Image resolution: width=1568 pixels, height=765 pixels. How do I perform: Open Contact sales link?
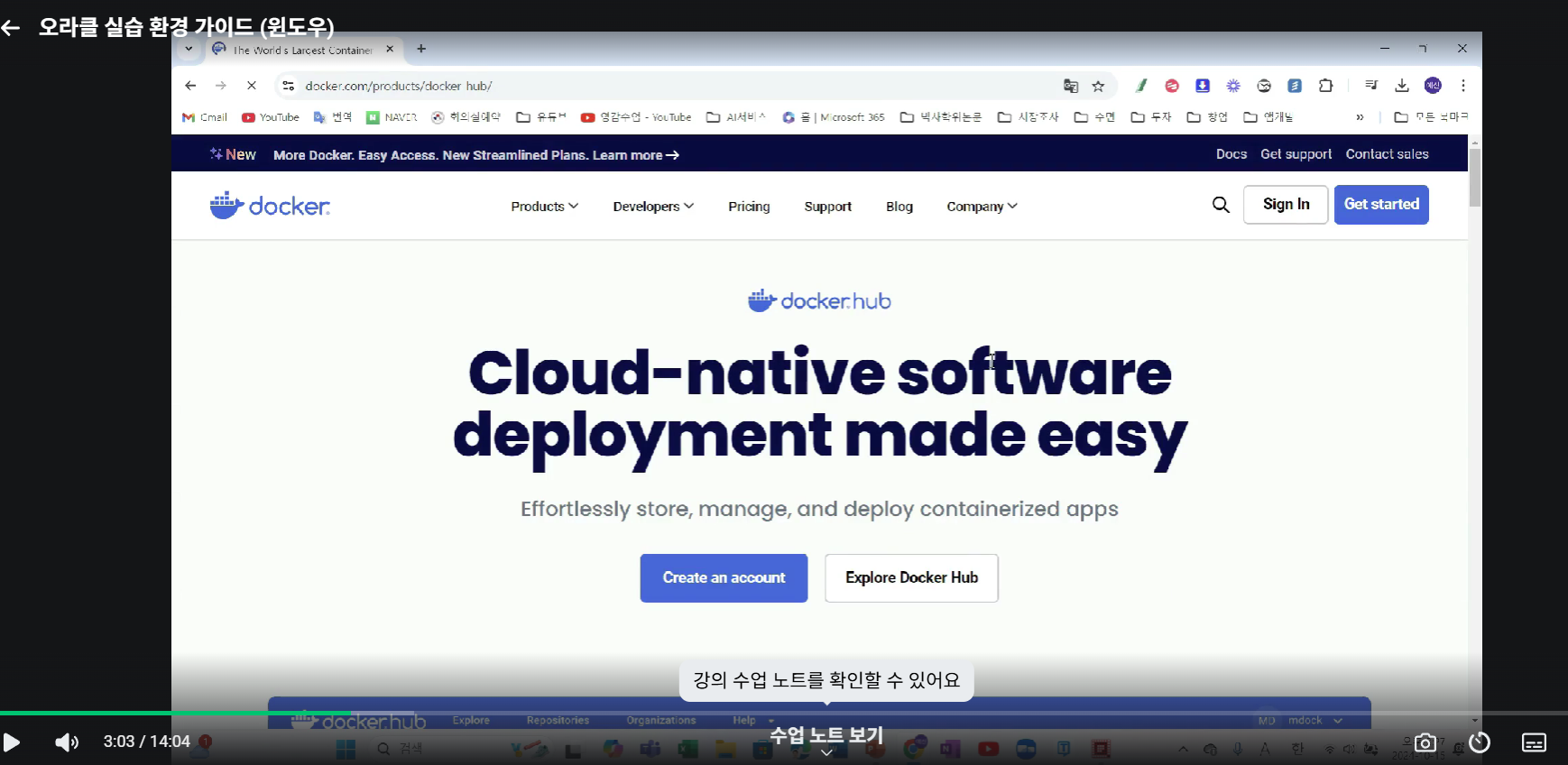[1388, 154]
